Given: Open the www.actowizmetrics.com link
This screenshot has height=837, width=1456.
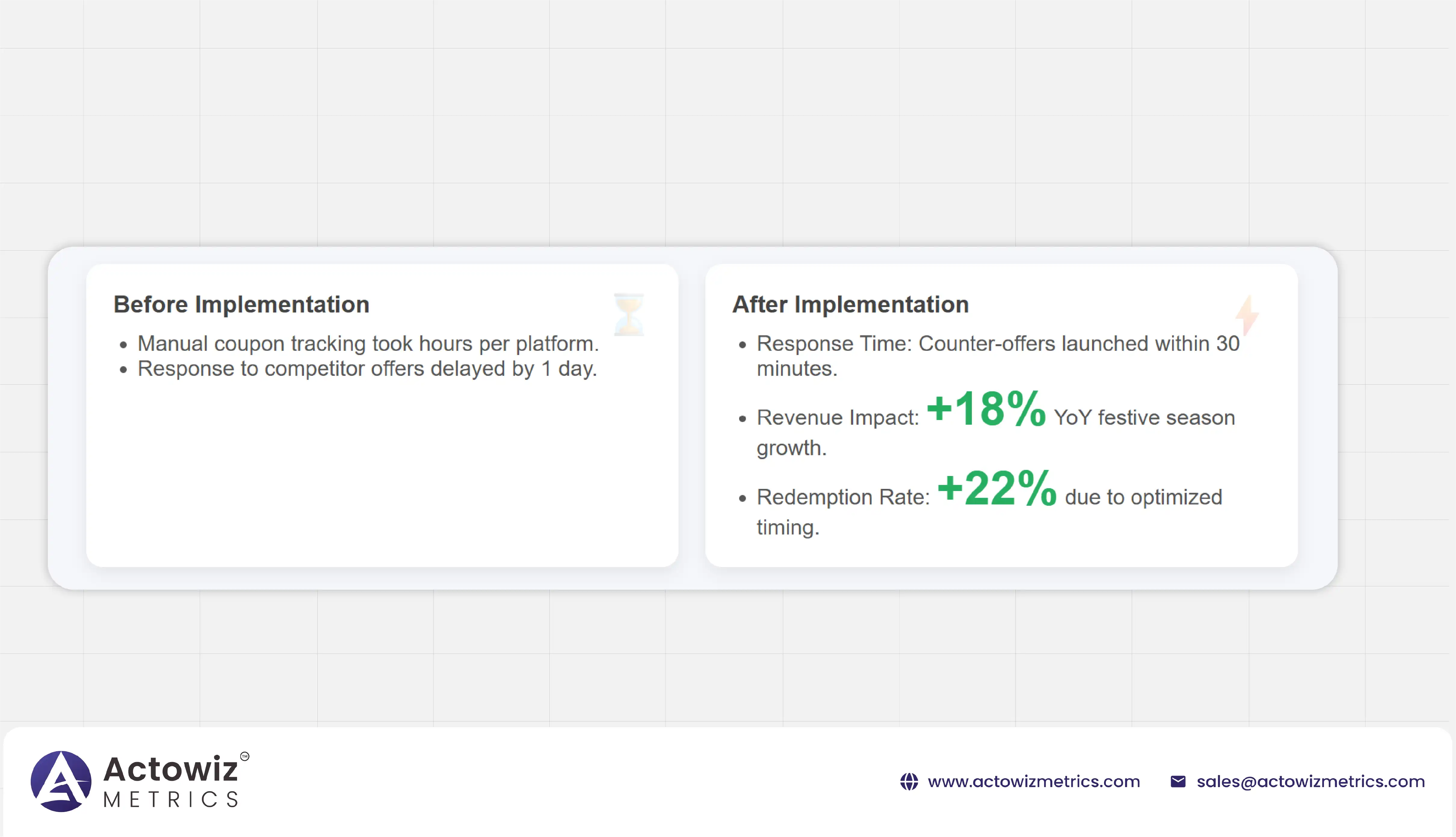Looking at the screenshot, I should point(1034,782).
